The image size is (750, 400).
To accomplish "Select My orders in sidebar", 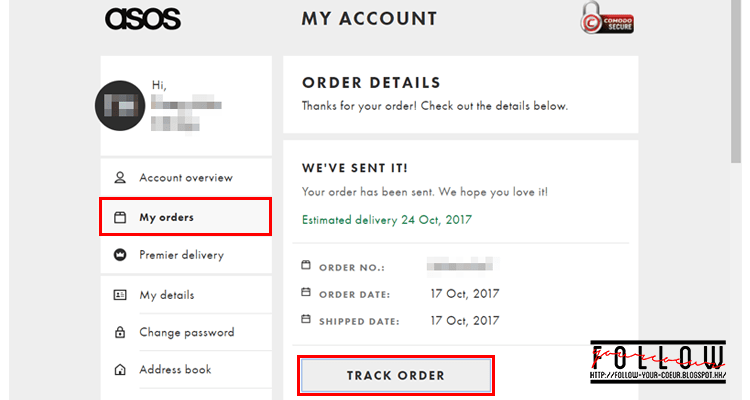I will (167, 217).
